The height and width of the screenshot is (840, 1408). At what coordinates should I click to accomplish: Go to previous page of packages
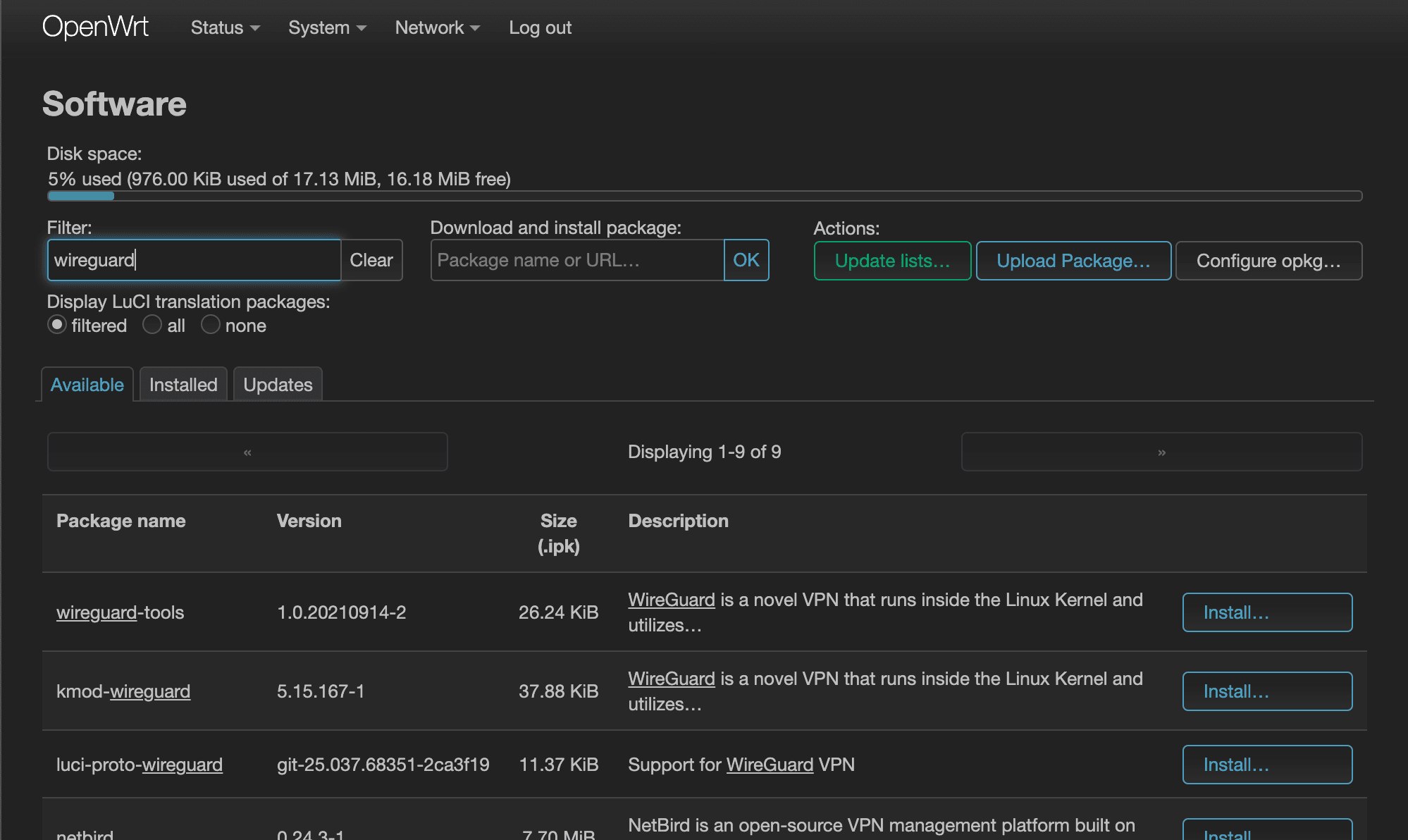pyautogui.click(x=247, y=452)
